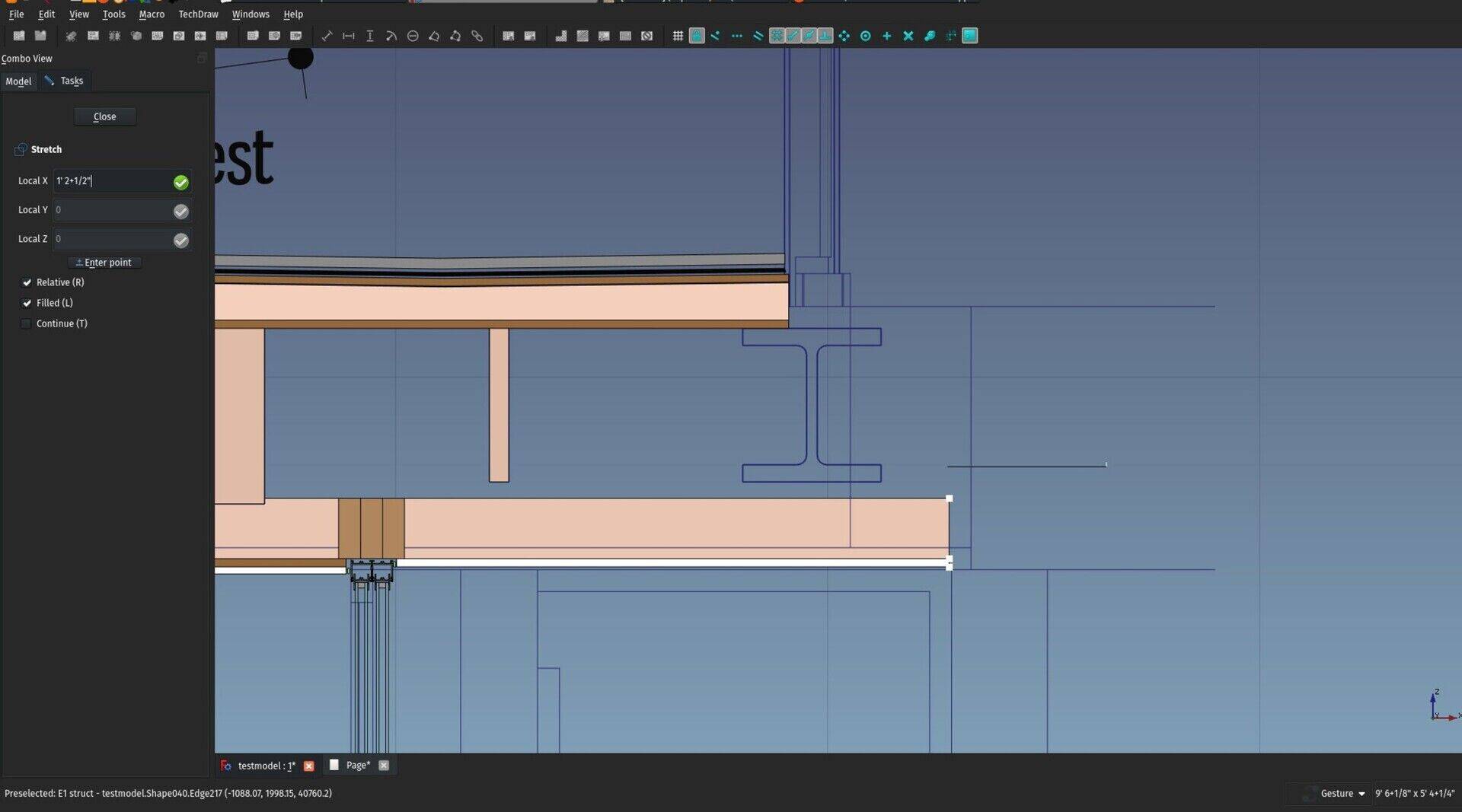Select the Diameter dimension tool

(x=412, y=36)
